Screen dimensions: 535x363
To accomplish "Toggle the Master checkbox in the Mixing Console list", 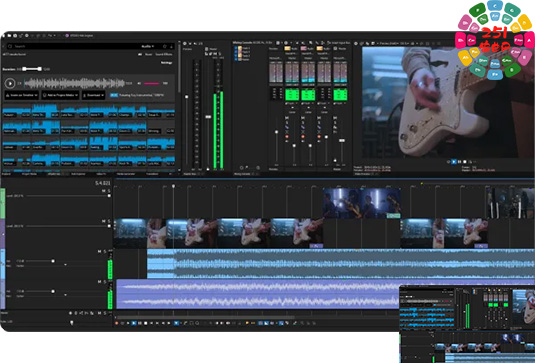I will click(x=236, y=59).
